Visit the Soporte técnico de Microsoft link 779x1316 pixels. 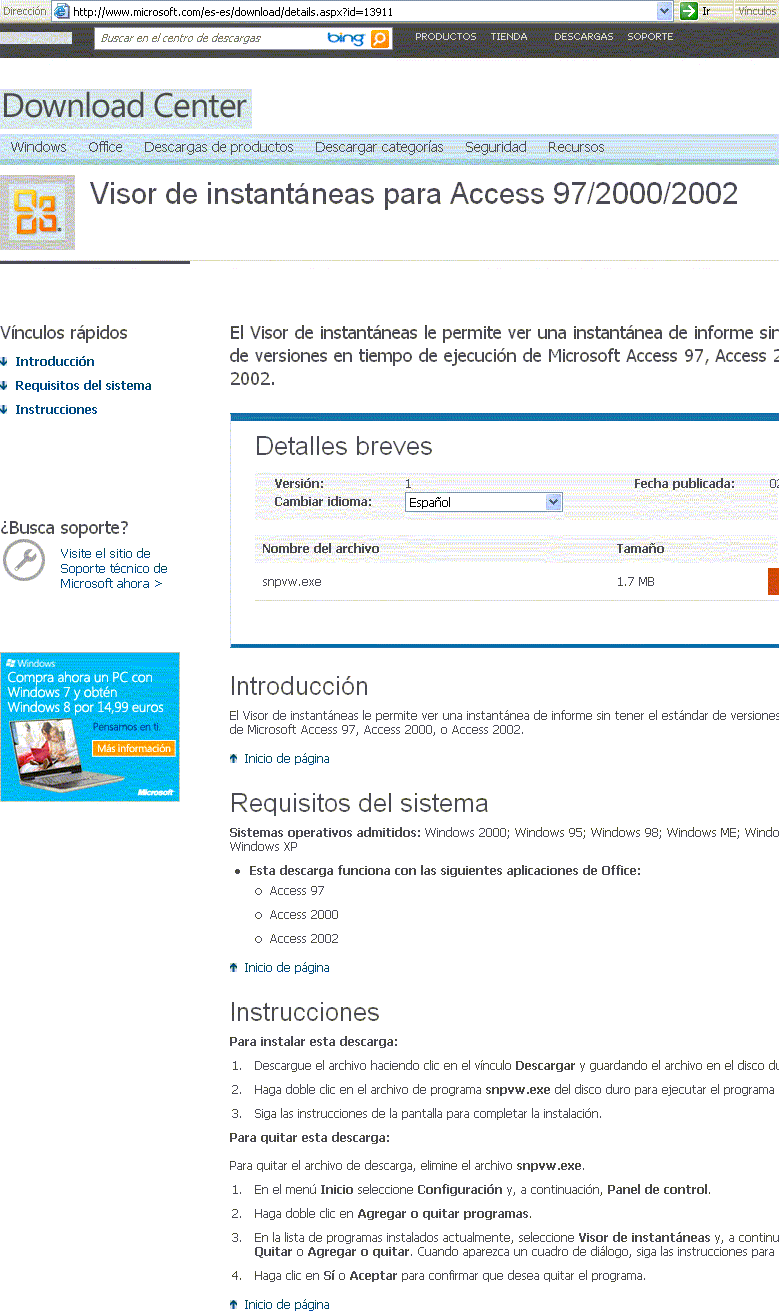pos(113,568)
